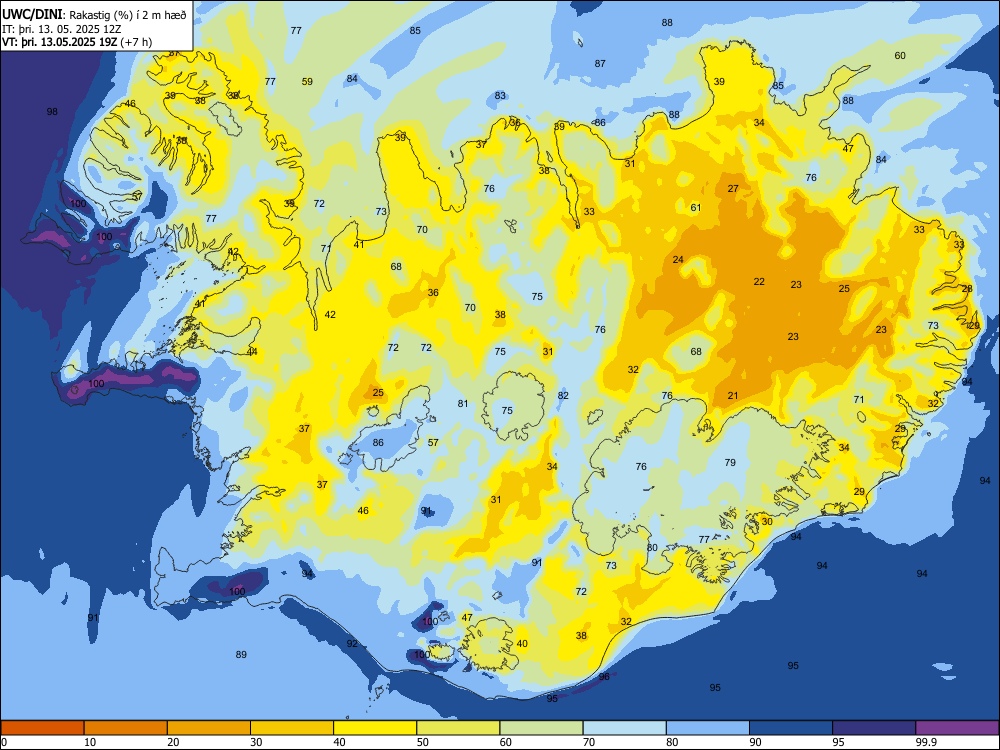
Task: Click the 30–40 golden legend swatch
Action: 292,728
